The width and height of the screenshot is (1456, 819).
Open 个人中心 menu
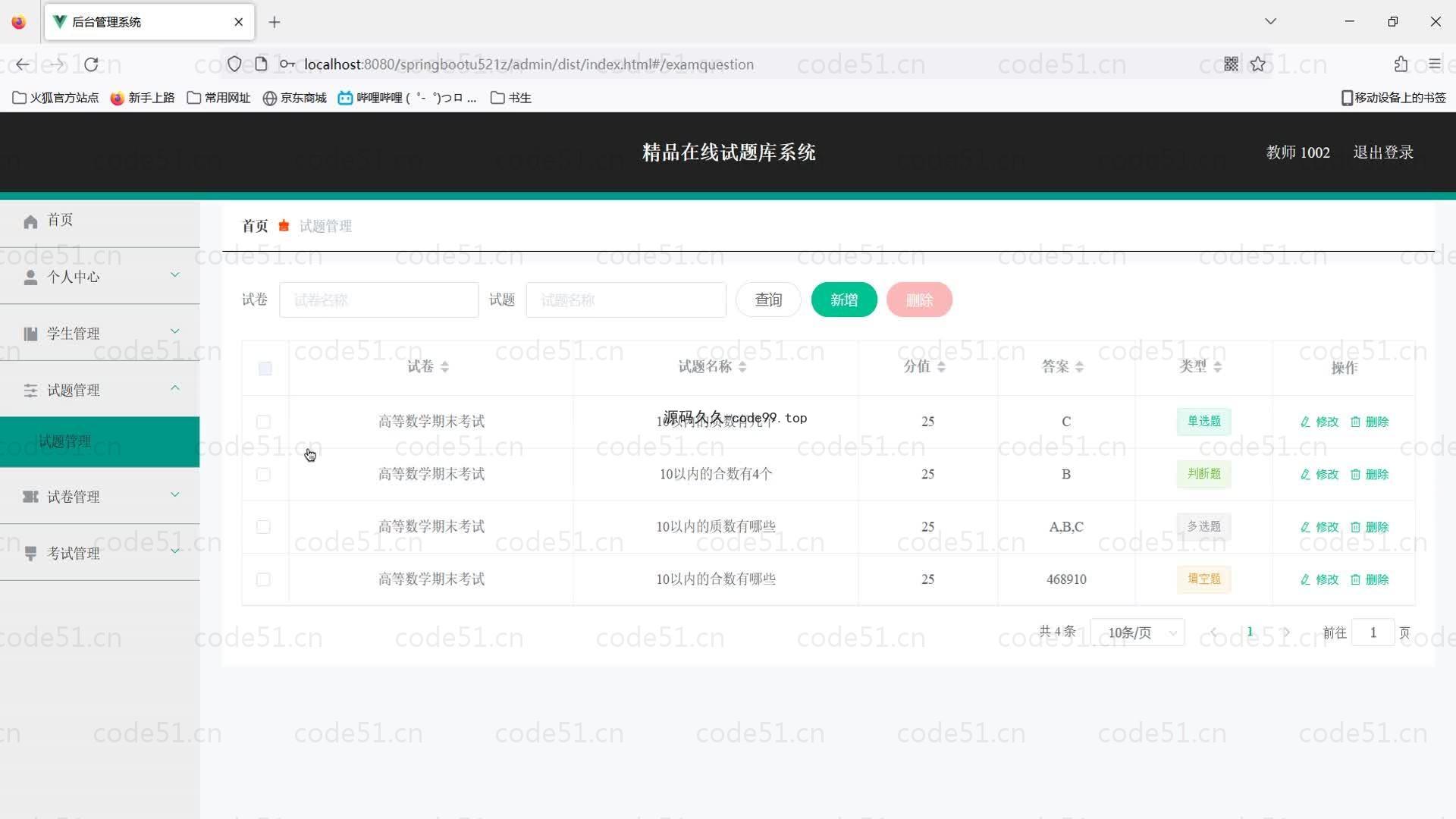pyautogui.click(x=99, y=277)
